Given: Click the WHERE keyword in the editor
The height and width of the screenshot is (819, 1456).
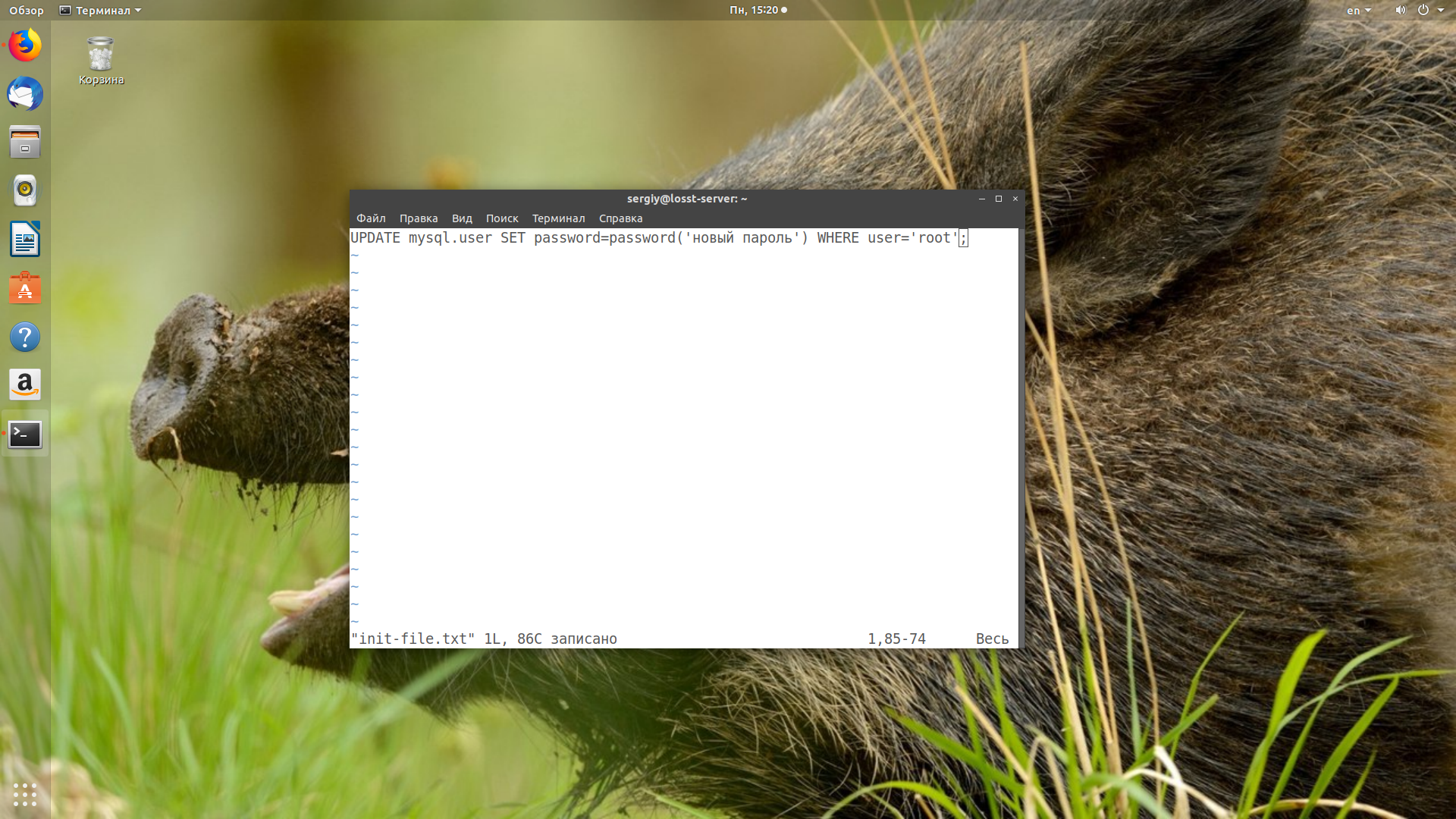Looking at the screenshot, I should pos(838,238).
